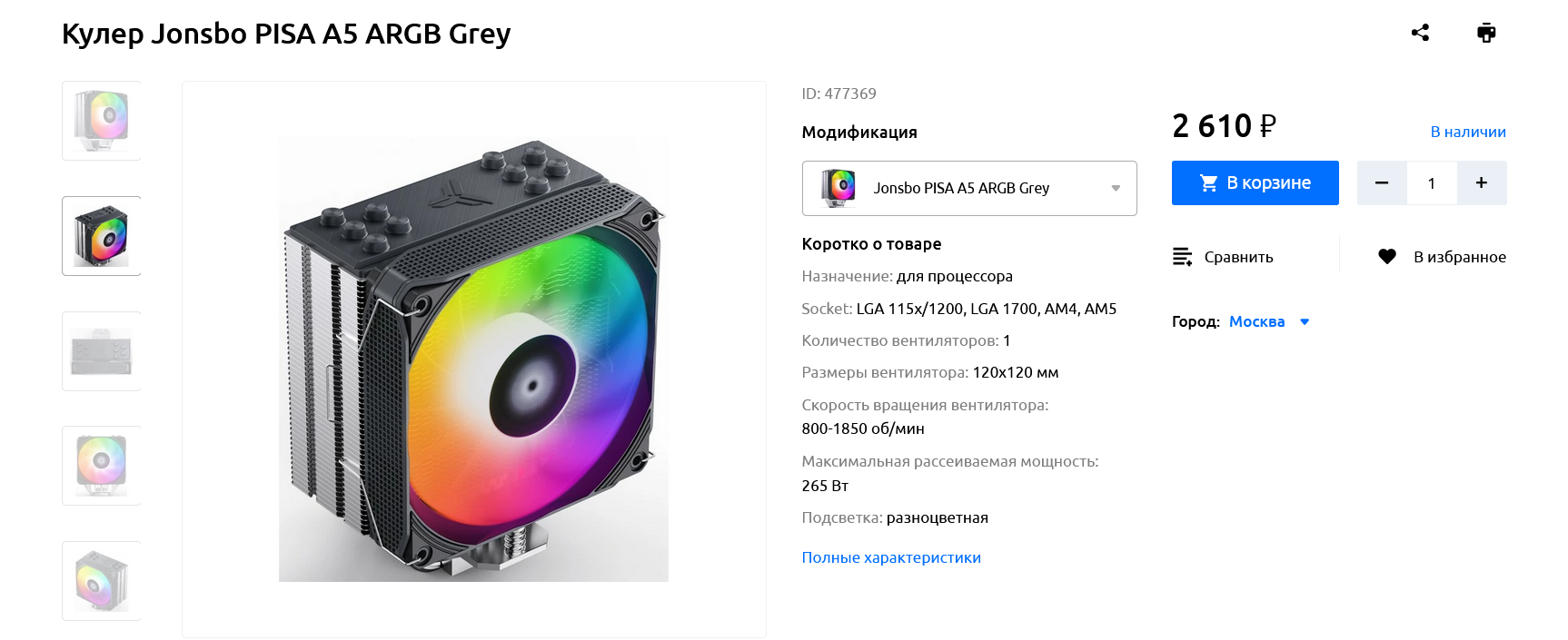
Task: Increase quantity with the plus button
Action: click(x=1482, y=183)
